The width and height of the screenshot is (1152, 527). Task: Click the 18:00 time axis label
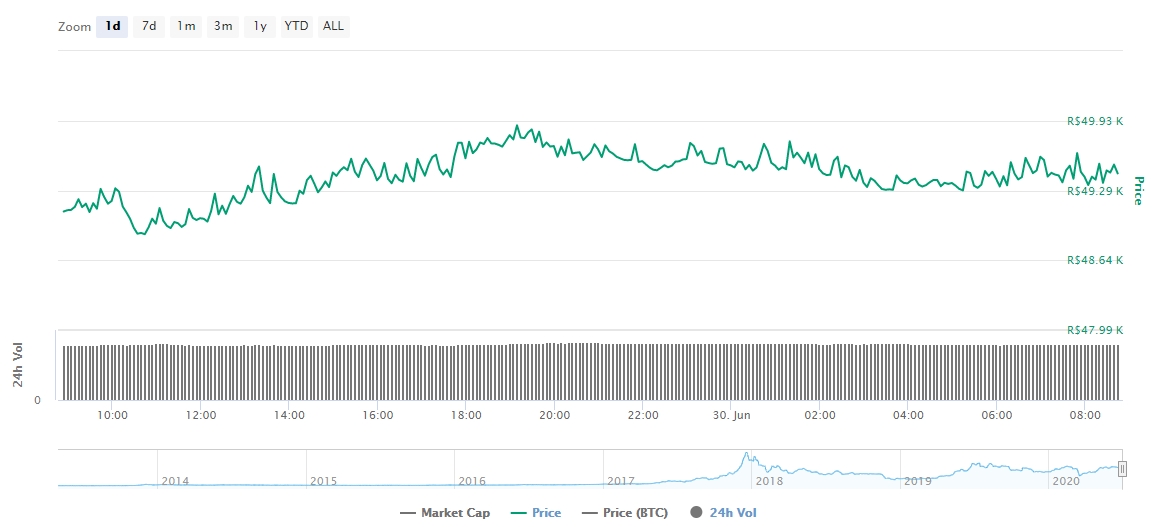click(x=466, y=415)
